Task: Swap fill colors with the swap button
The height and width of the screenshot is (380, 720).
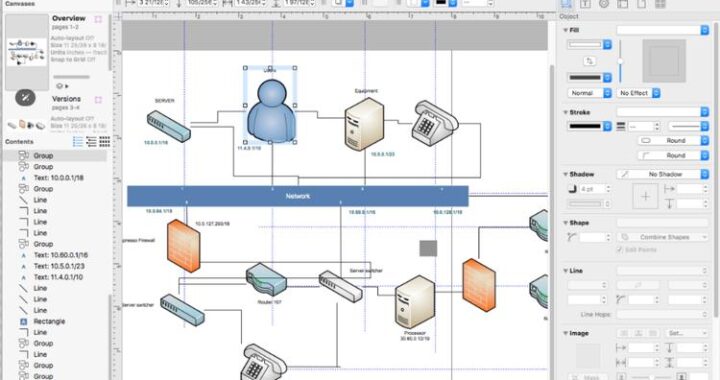Action: coord(590,61)
